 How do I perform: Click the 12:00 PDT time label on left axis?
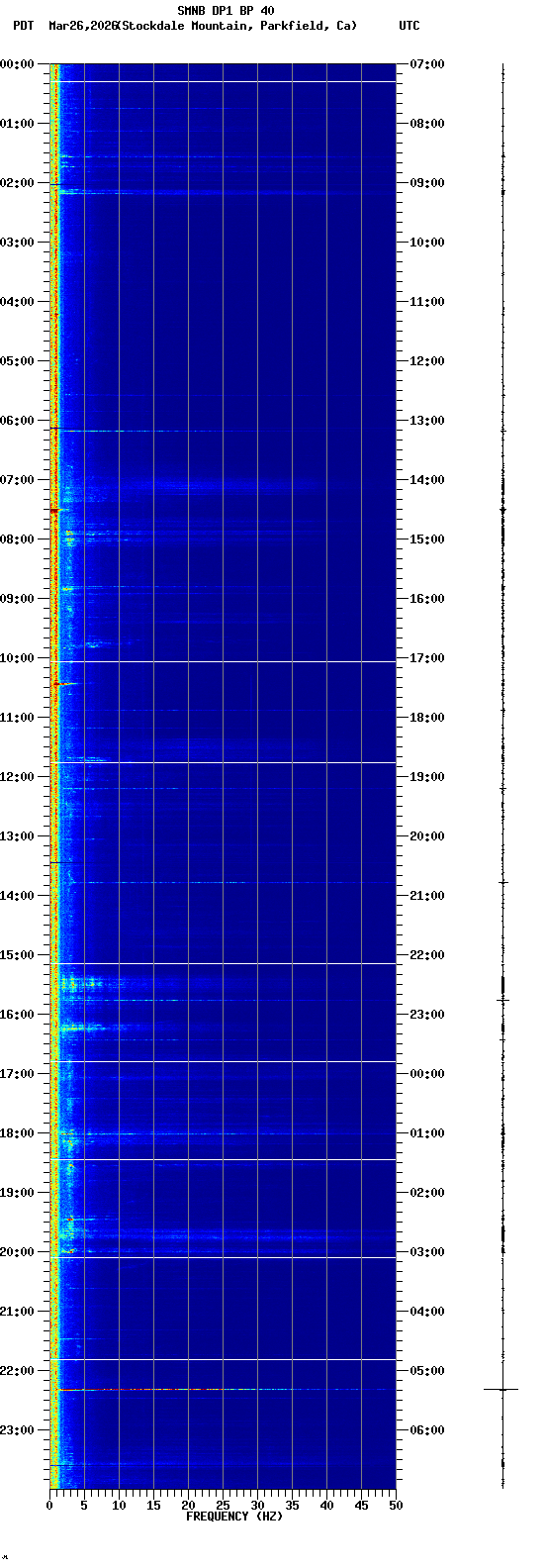tap(17, 776)
